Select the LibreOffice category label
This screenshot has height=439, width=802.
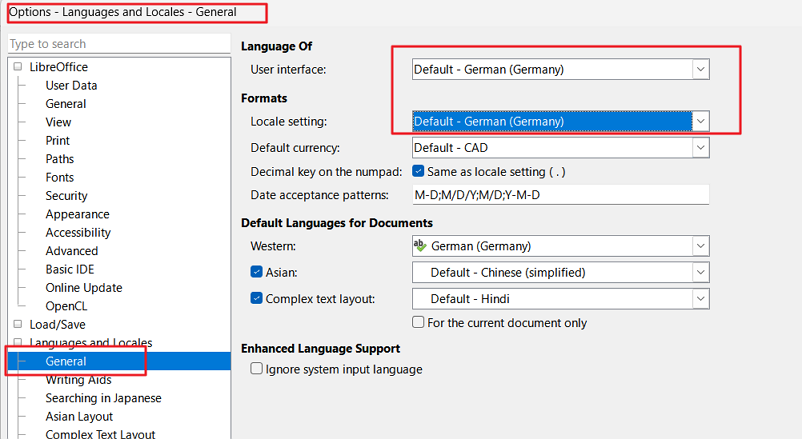(x=58, y=67)
